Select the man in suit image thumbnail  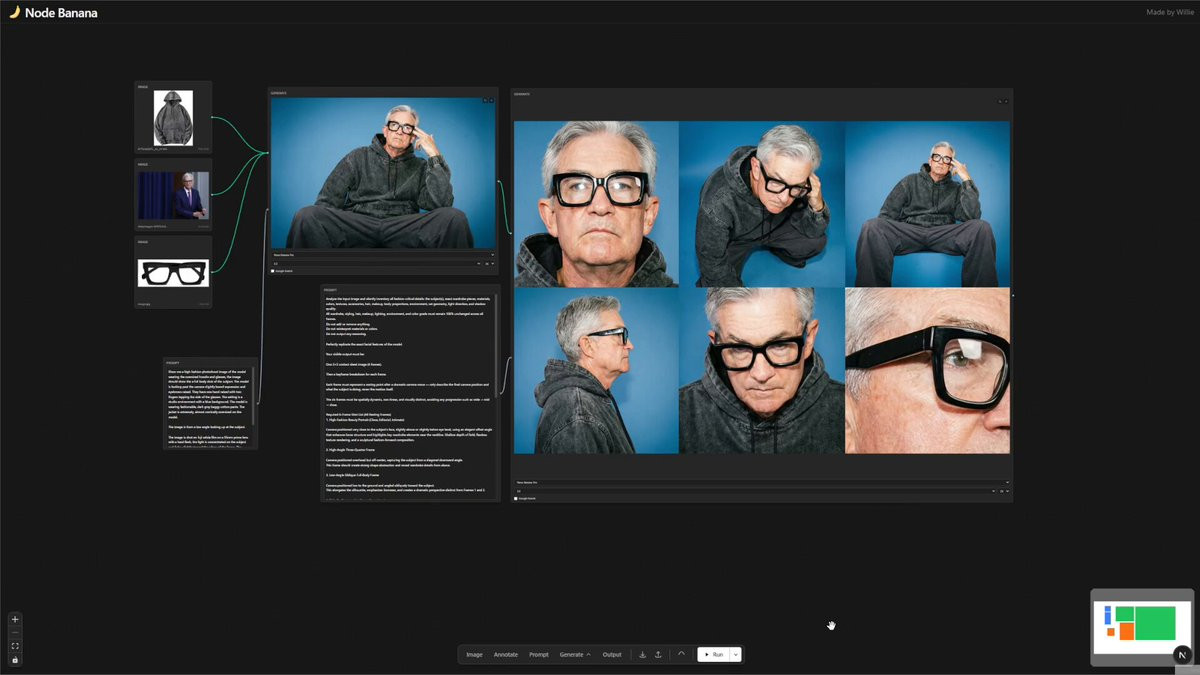(x=173, y=195)
